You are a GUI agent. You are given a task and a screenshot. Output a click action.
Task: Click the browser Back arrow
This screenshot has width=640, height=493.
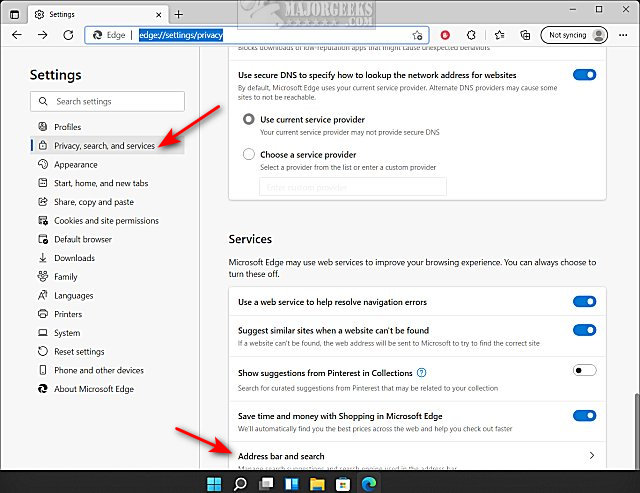coord(17,35)
